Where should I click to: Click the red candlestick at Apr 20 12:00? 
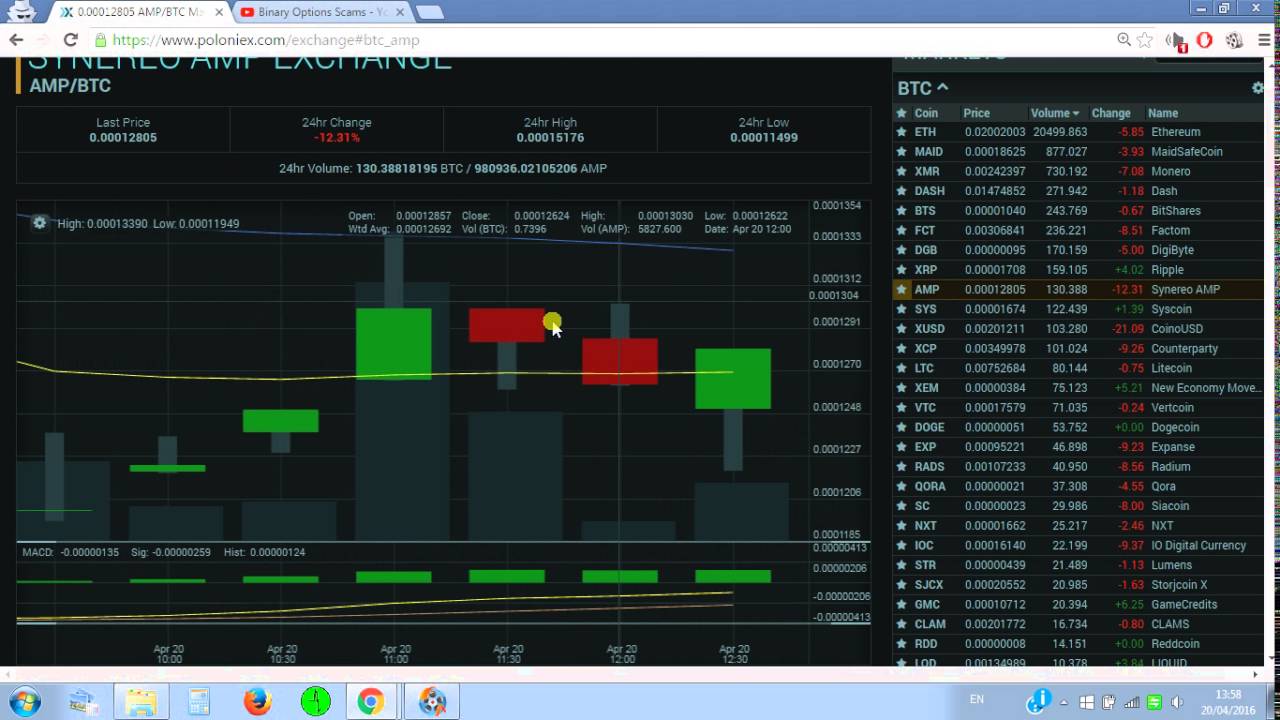pyautogui.click(x=620, y=361)
